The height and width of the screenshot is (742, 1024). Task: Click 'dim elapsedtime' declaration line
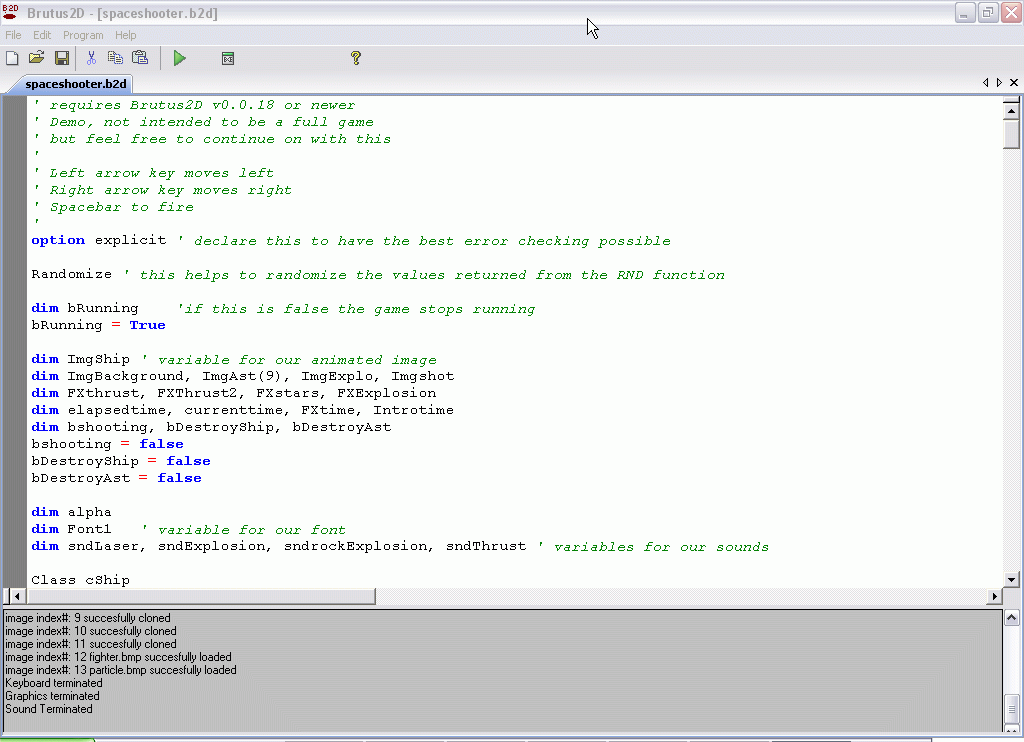(242, 410)
